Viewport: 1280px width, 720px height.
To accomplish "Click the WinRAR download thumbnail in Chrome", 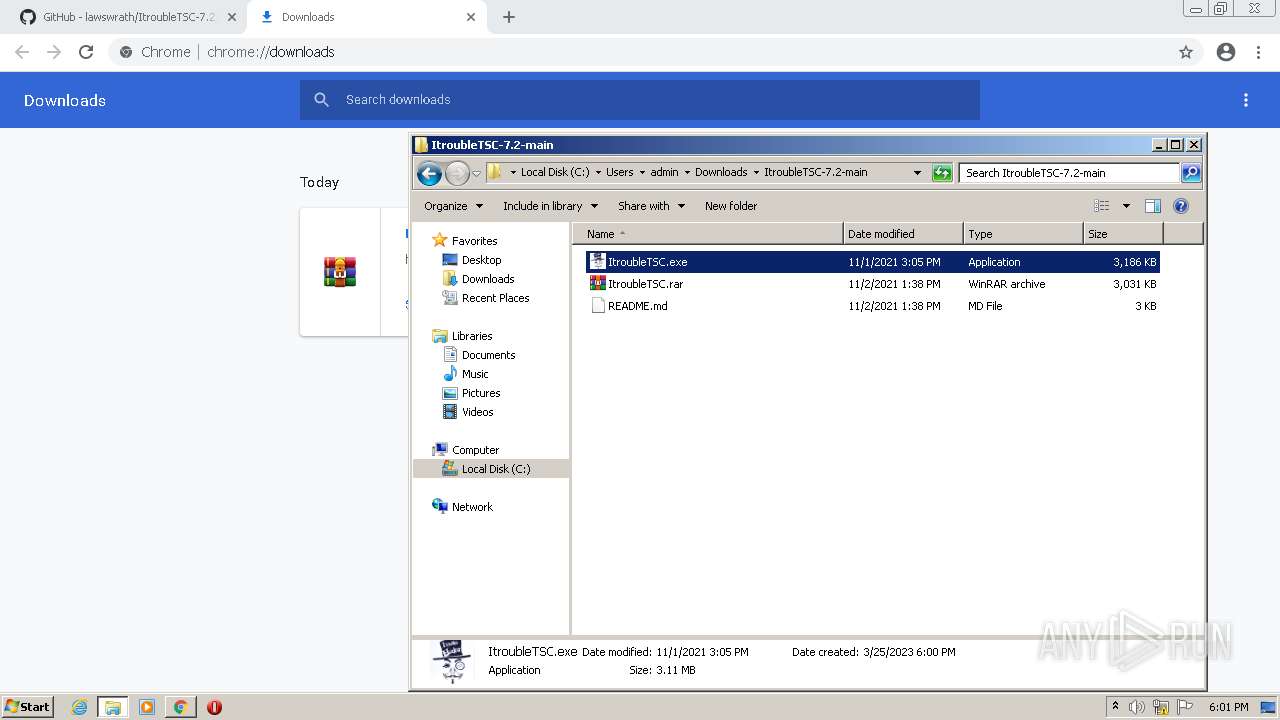I will point(340,272).
